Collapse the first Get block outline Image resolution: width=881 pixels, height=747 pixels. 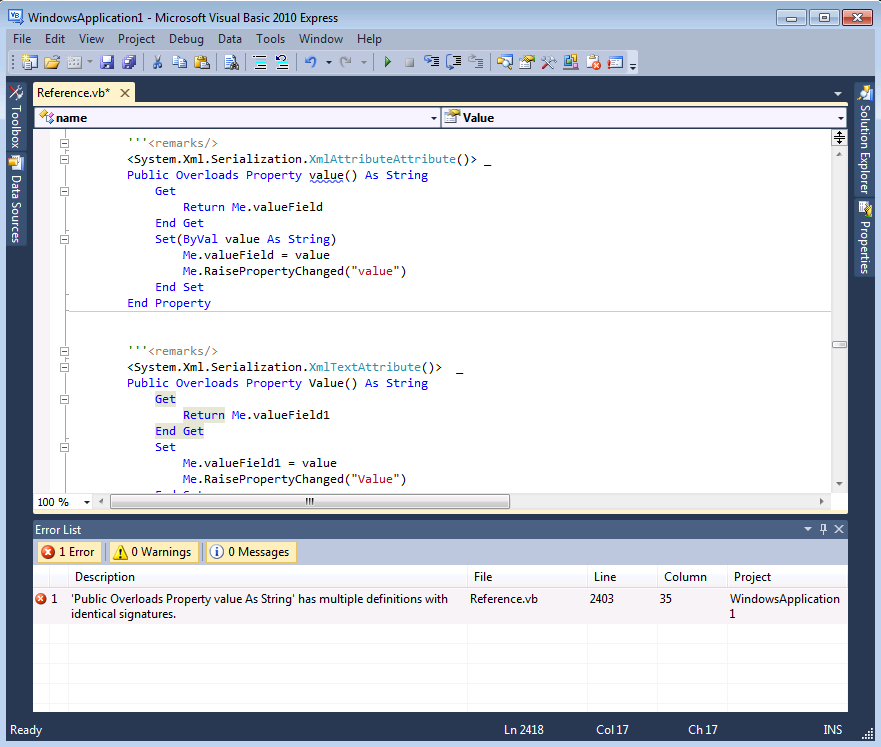pyautogui.click(x=65, y=192)
